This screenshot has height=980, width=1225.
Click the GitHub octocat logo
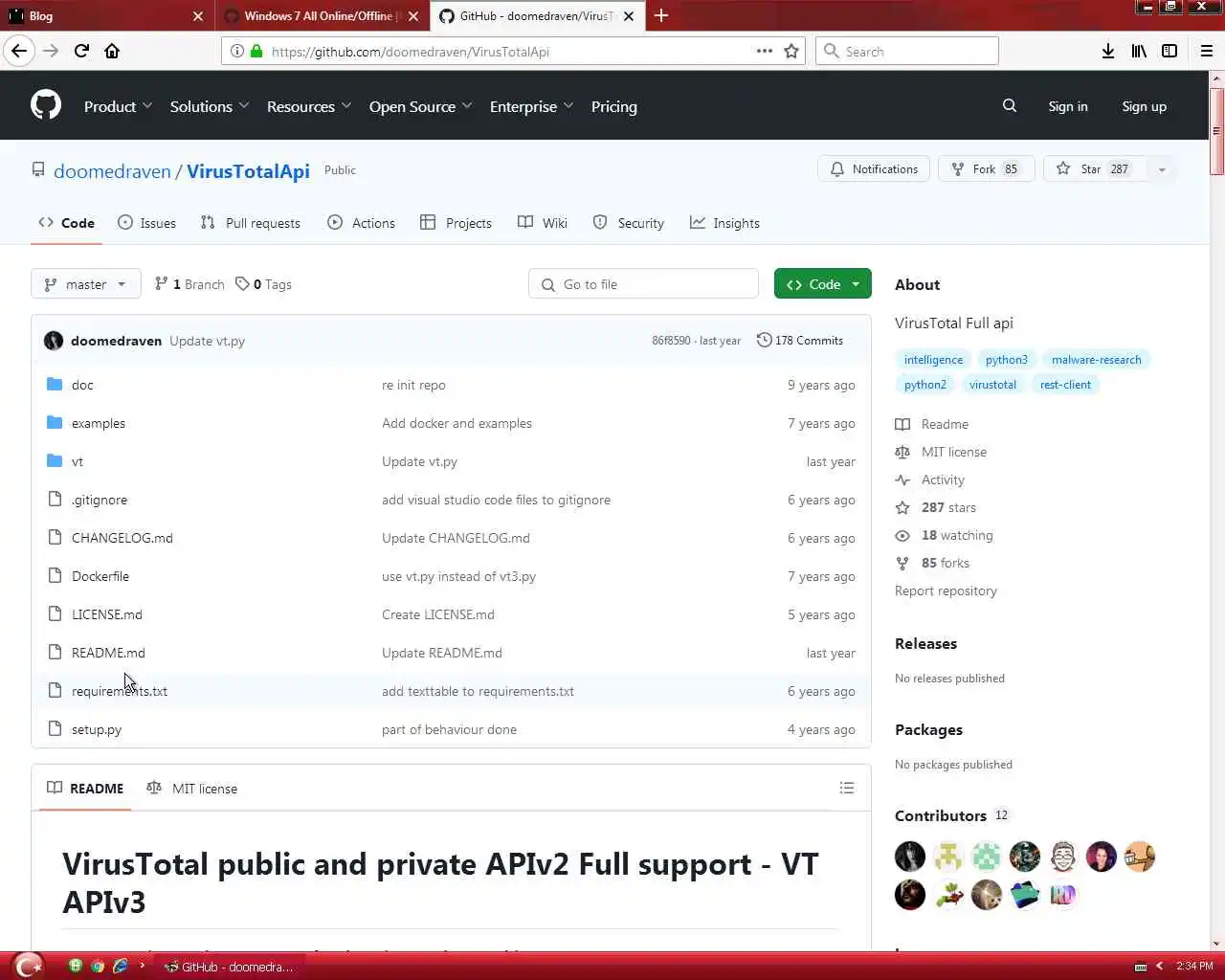point(46,105)
